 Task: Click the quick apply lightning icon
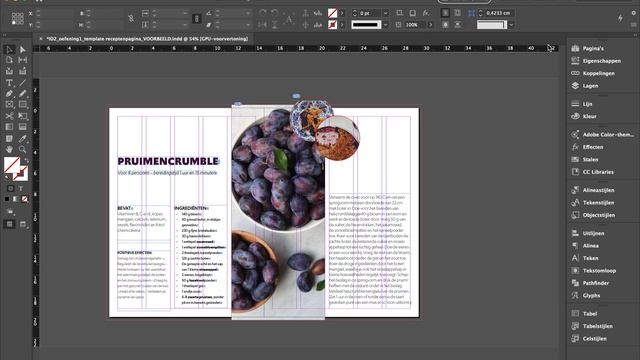620,18
